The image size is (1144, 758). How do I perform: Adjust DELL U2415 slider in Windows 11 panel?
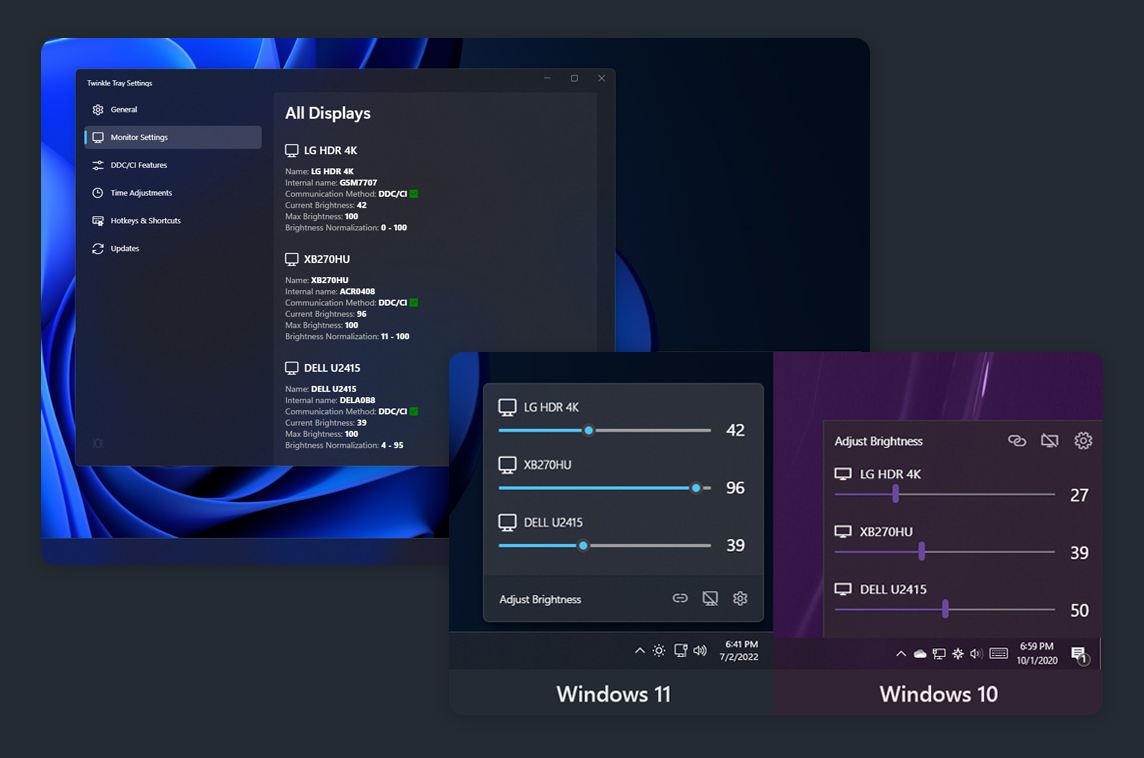tap(605, 546)
